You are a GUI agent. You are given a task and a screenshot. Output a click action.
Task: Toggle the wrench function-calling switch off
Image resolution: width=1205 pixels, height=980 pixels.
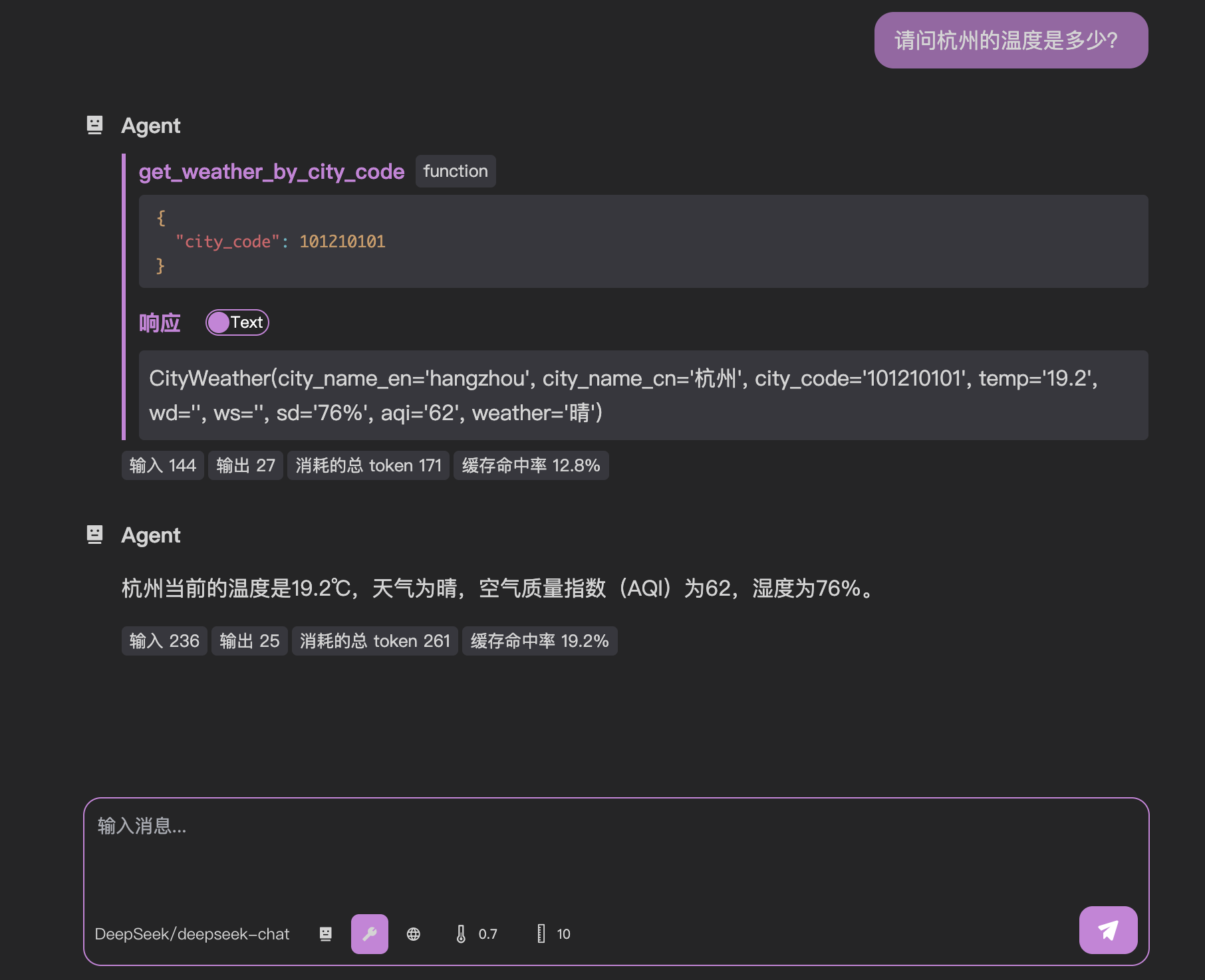click(x=369, y=933)
